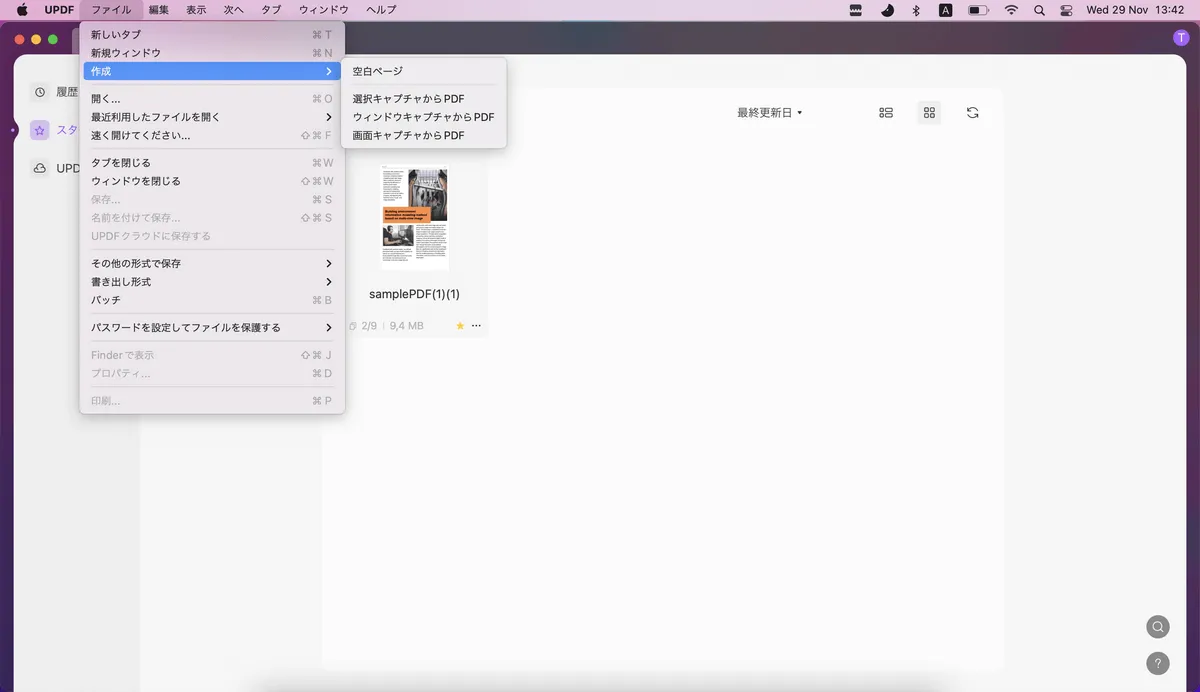Open more options for samplePDF(1)(1)
Screen dimensions: 1200x692
(476, 326)
